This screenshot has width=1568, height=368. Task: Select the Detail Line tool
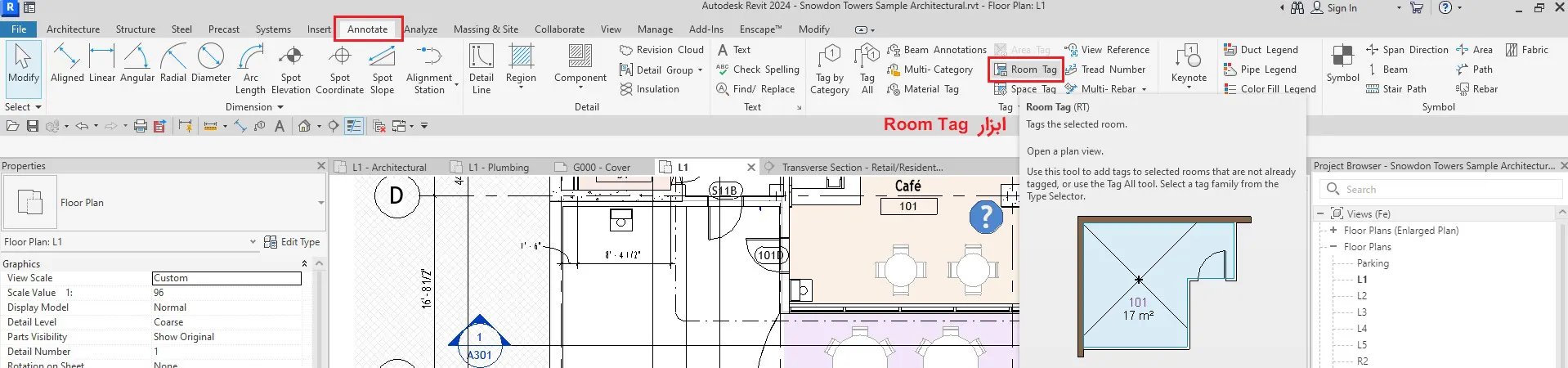point(481,69)
